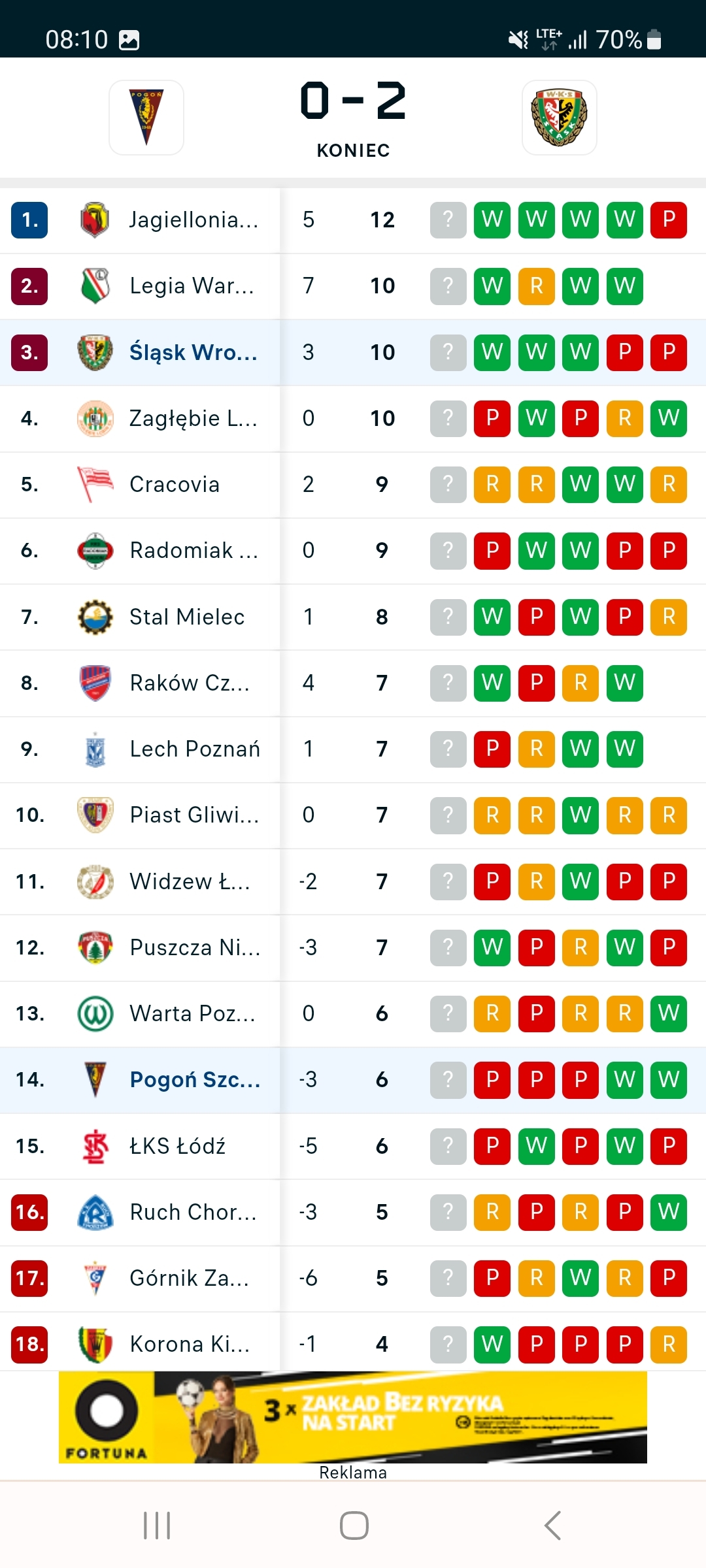The image size is (706, 1568).
Task: Tap the ŁKS Łódź red emblem
Action: [95, 1146]
